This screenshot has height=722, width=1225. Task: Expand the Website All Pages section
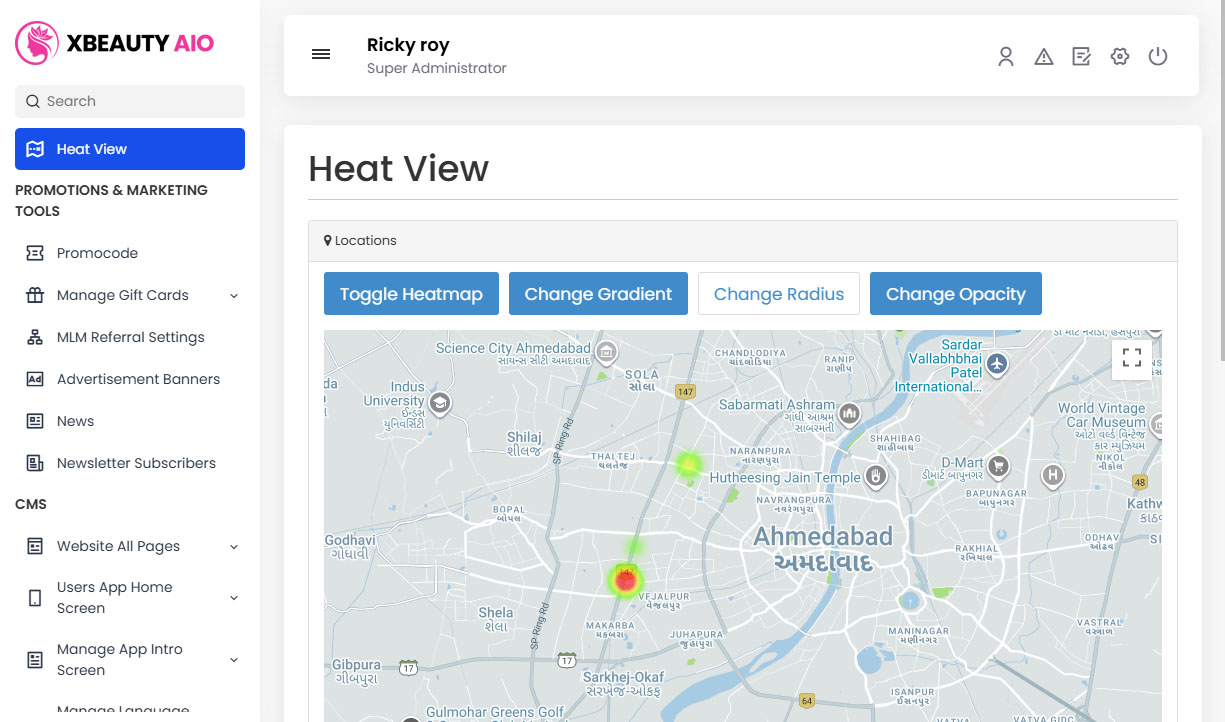pyautogui.click(x=233, y=546)
